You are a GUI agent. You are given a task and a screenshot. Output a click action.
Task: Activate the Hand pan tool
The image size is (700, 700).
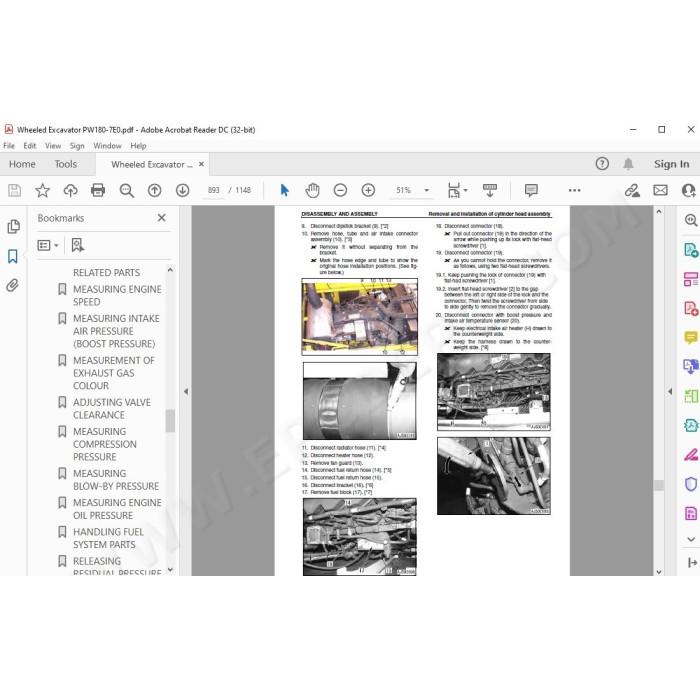click(312, 191)
